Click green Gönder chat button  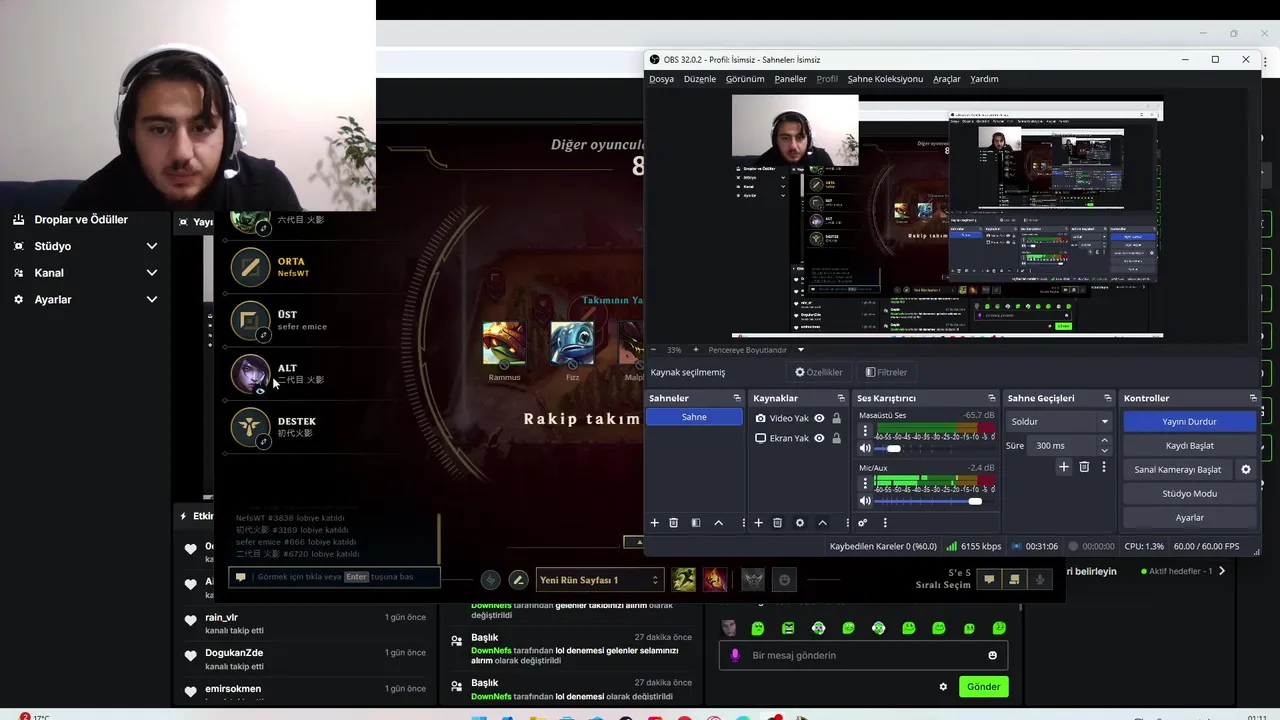(983, 687)
